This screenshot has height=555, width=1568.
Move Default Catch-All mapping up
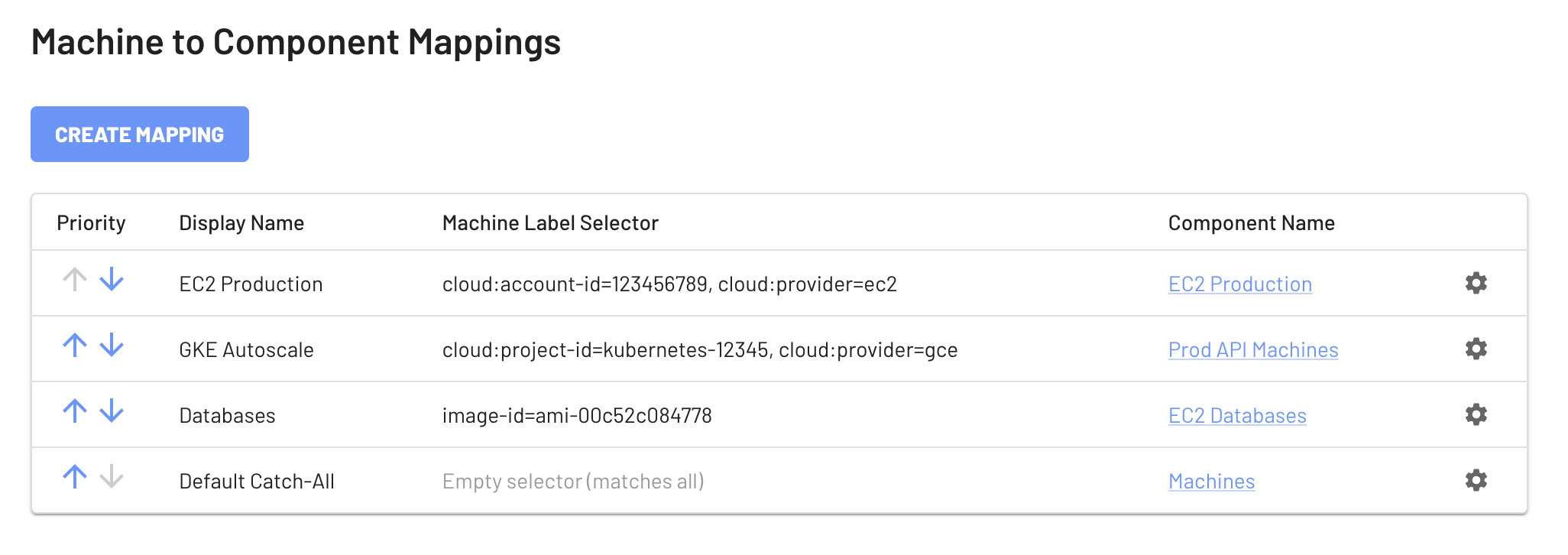75,476
